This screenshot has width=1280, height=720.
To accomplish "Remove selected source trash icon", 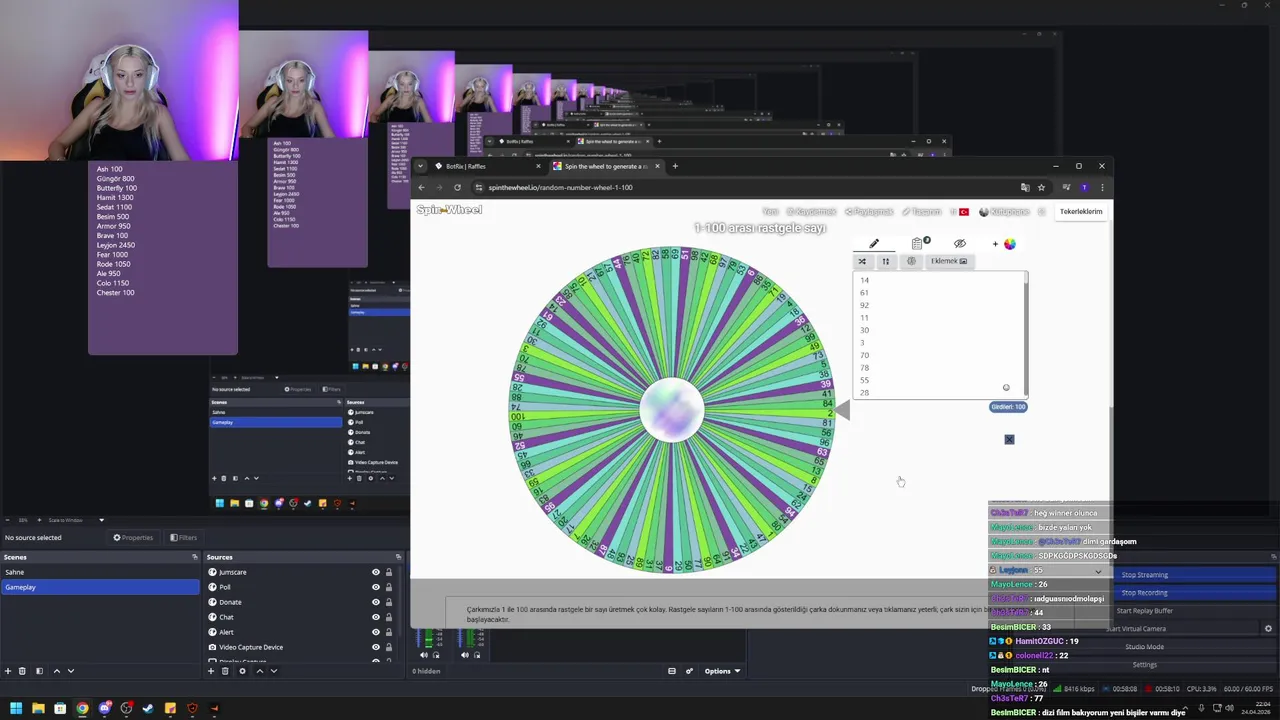I will click(x=225, y=671).
